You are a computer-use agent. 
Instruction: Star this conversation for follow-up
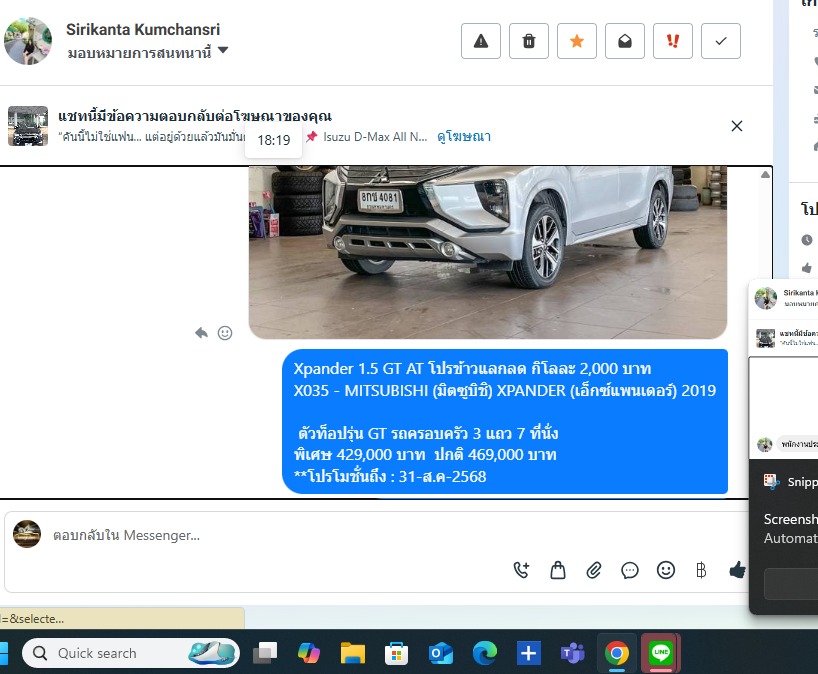pyautogui.click(x=576, y=41)
